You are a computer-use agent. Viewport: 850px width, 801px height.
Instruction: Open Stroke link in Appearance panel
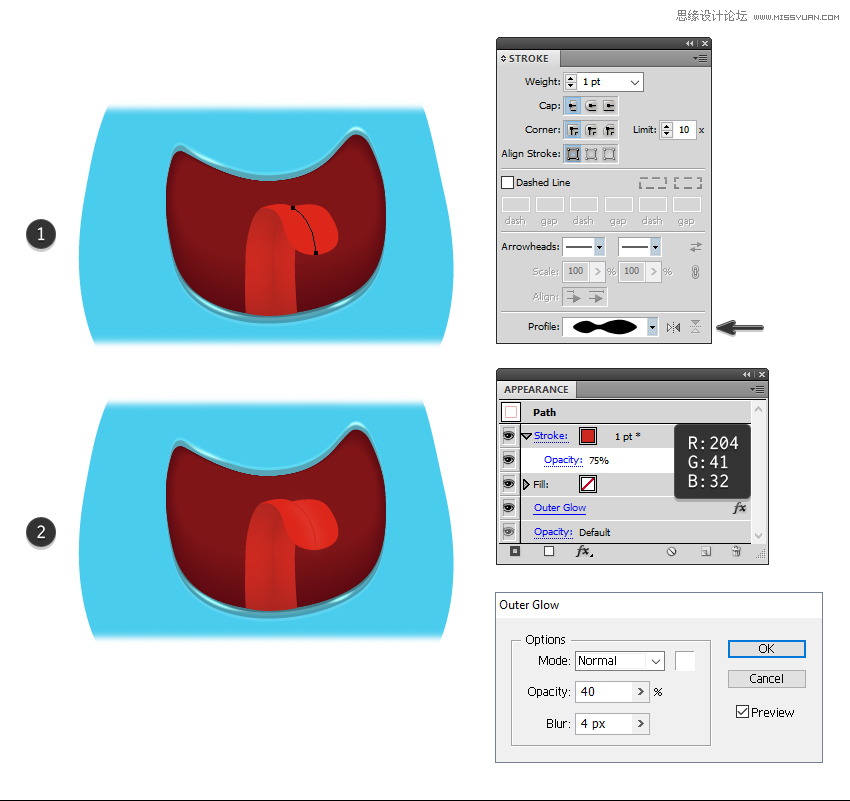click(x=551, y=436)
